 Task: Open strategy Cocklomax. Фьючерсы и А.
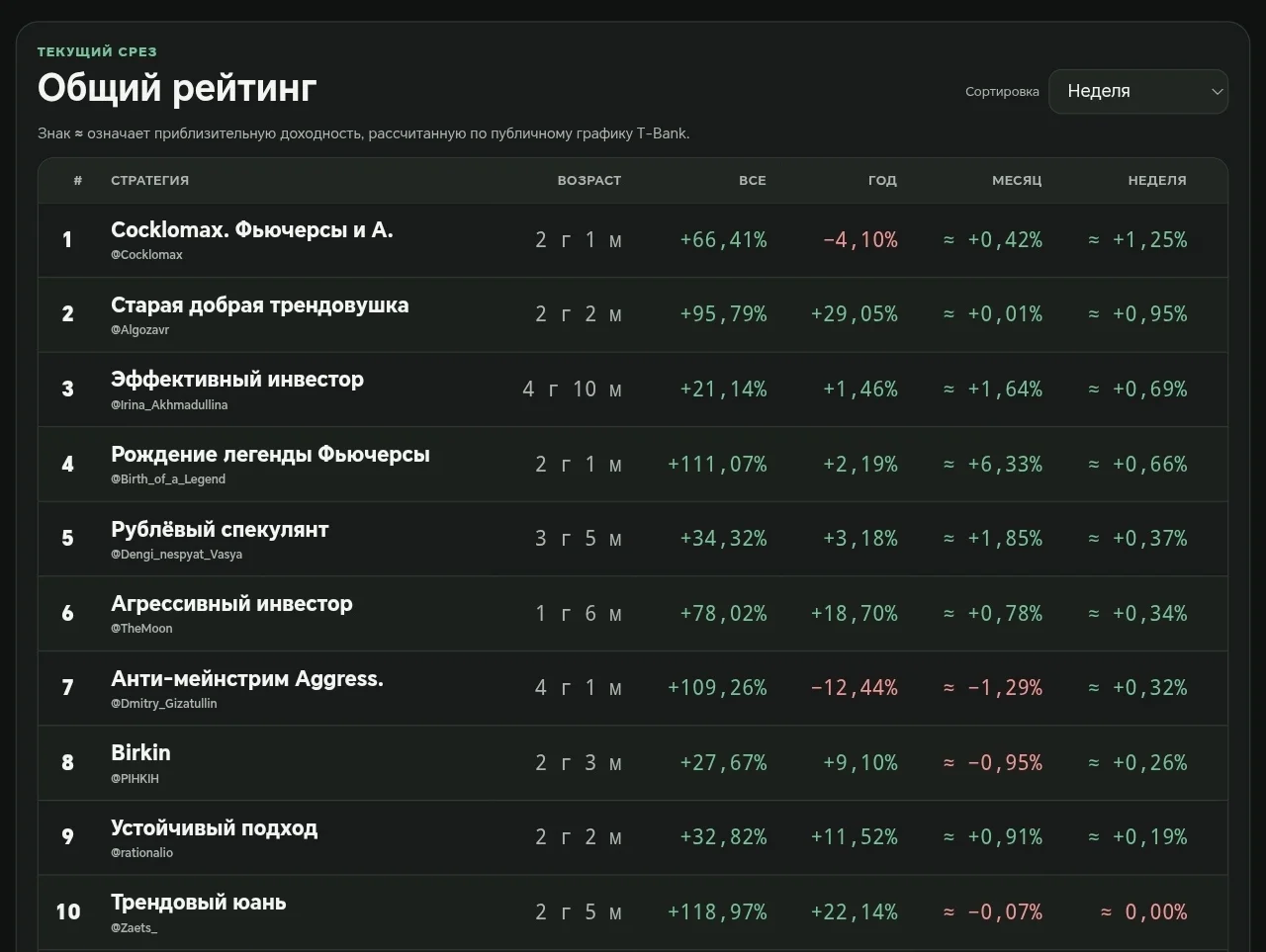tap(252, 229)
